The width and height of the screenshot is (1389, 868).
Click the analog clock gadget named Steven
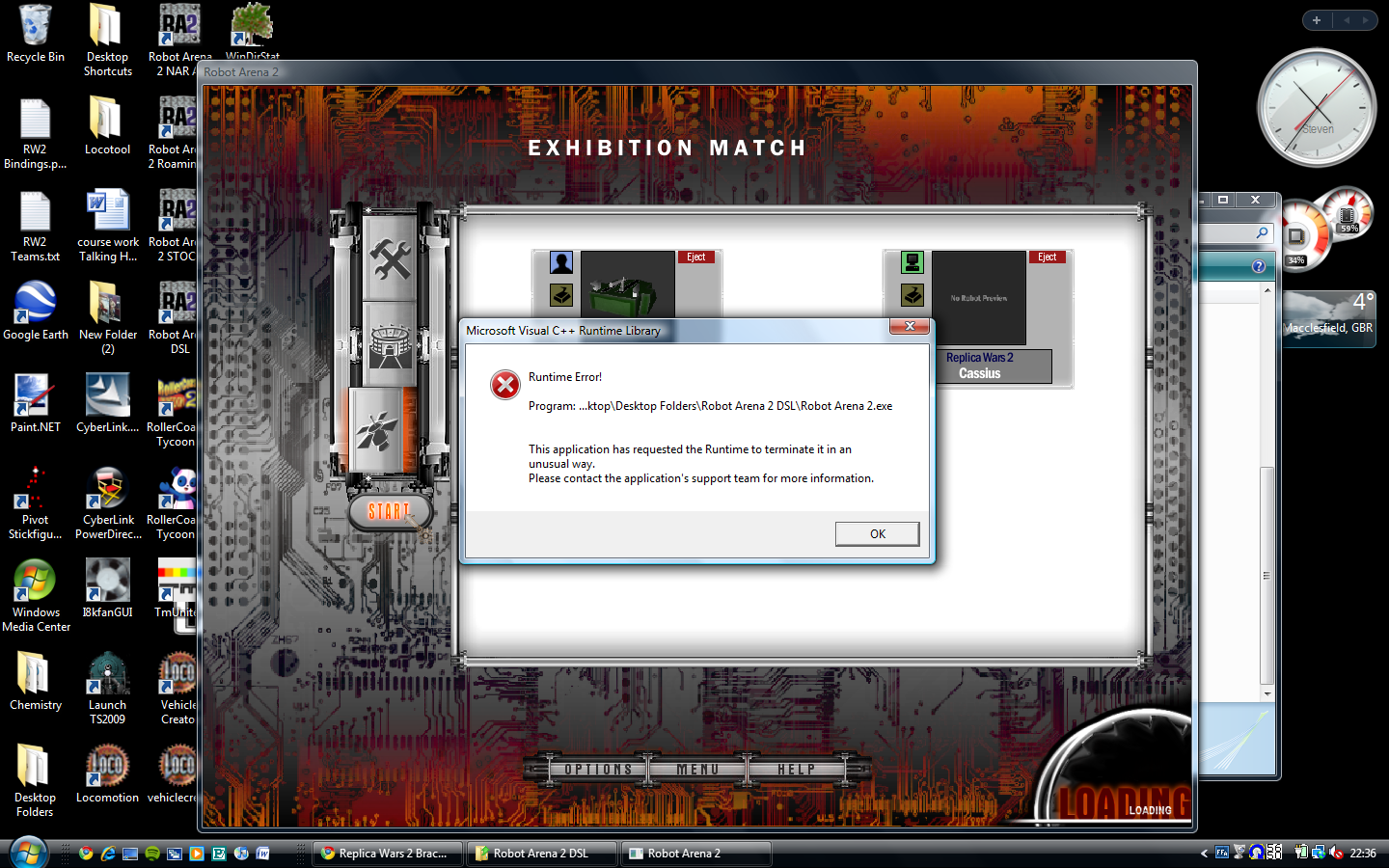click(1317, 107)
